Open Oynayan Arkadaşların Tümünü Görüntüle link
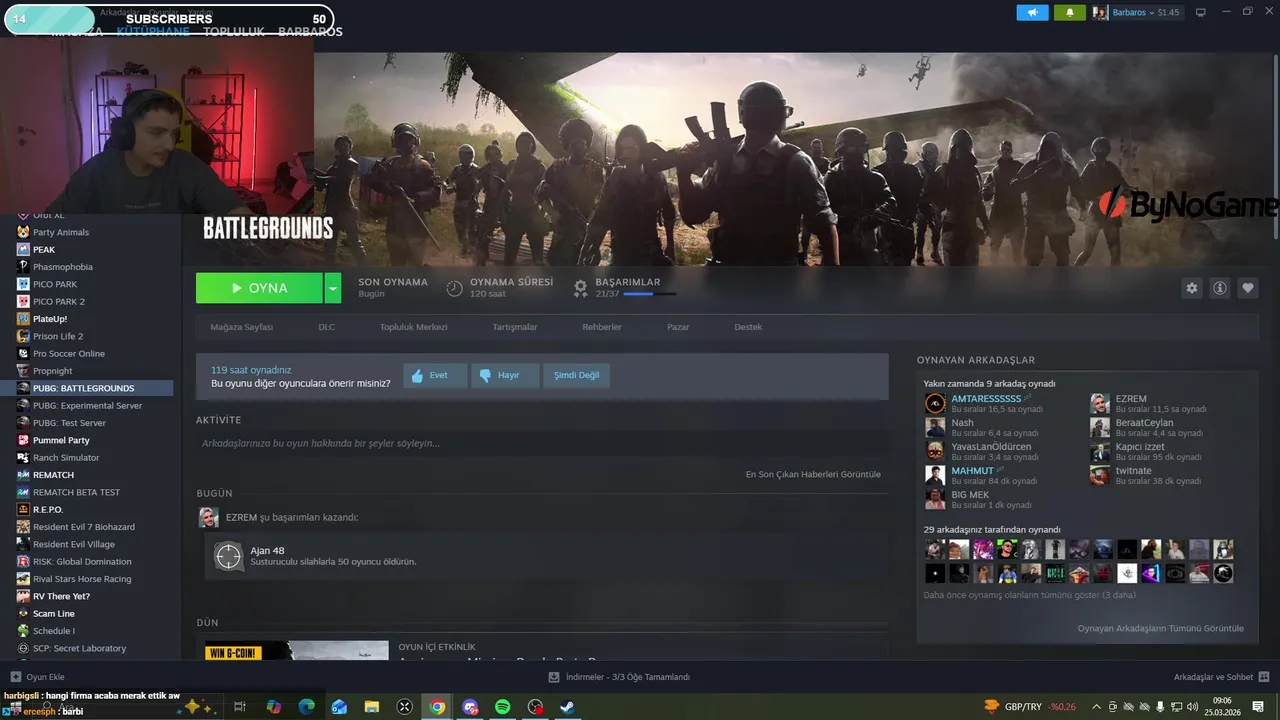The image size is (1280, 720). pos(1160,628)
